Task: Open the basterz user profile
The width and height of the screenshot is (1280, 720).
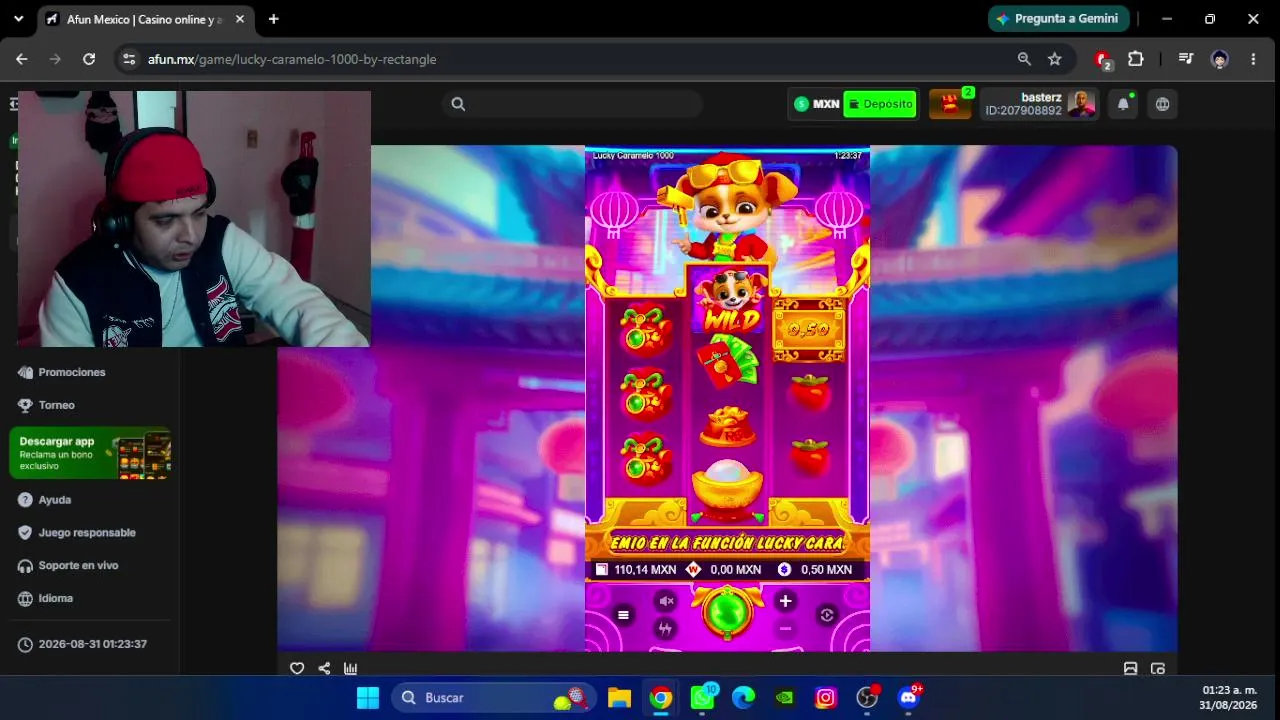Action: (x=1039, y=104)
